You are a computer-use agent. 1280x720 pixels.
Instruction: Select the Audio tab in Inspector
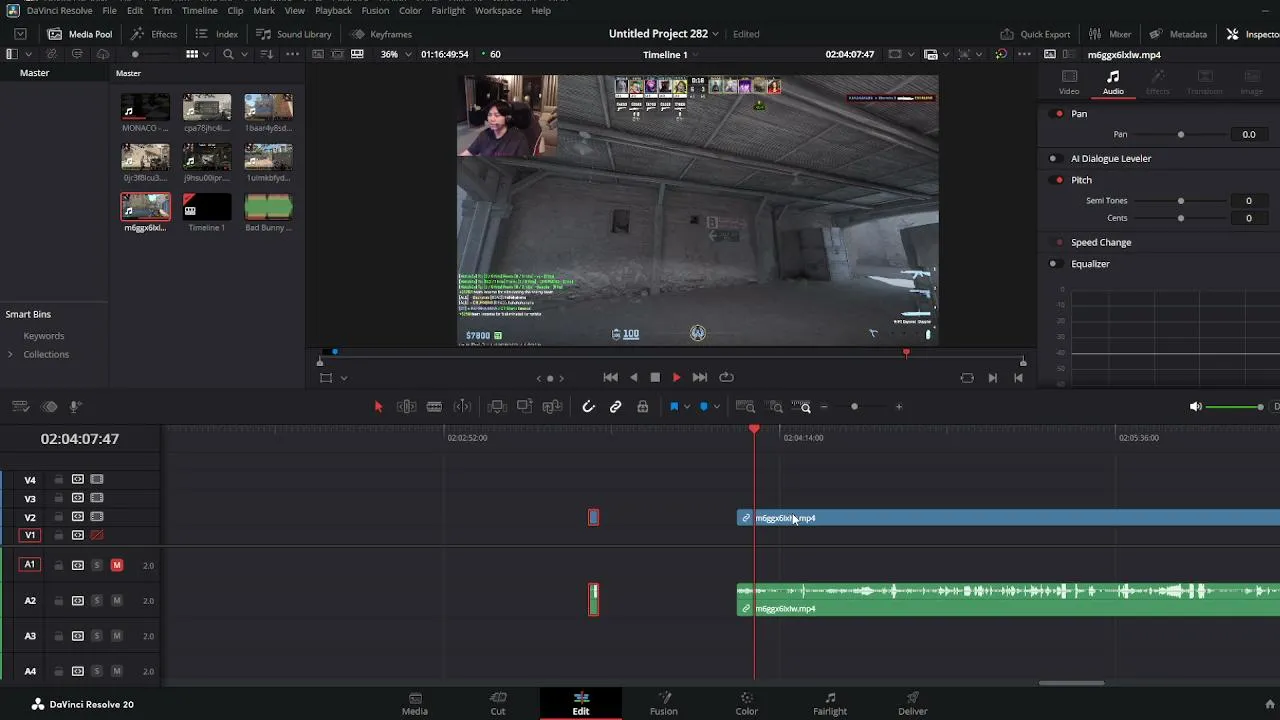(x=1113, y=83)
